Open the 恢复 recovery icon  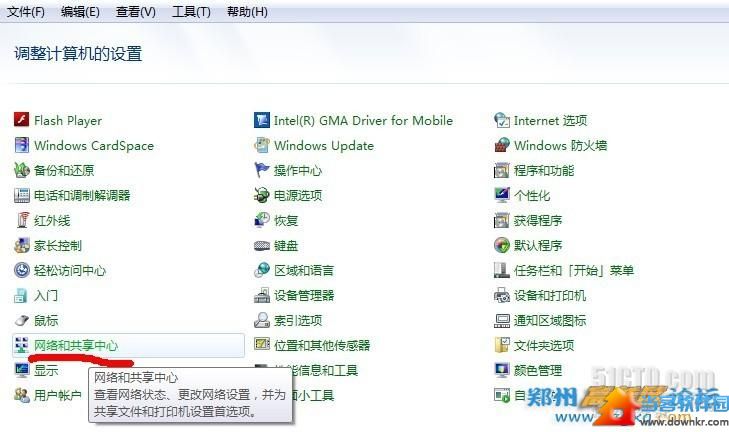tap(262, 220)
